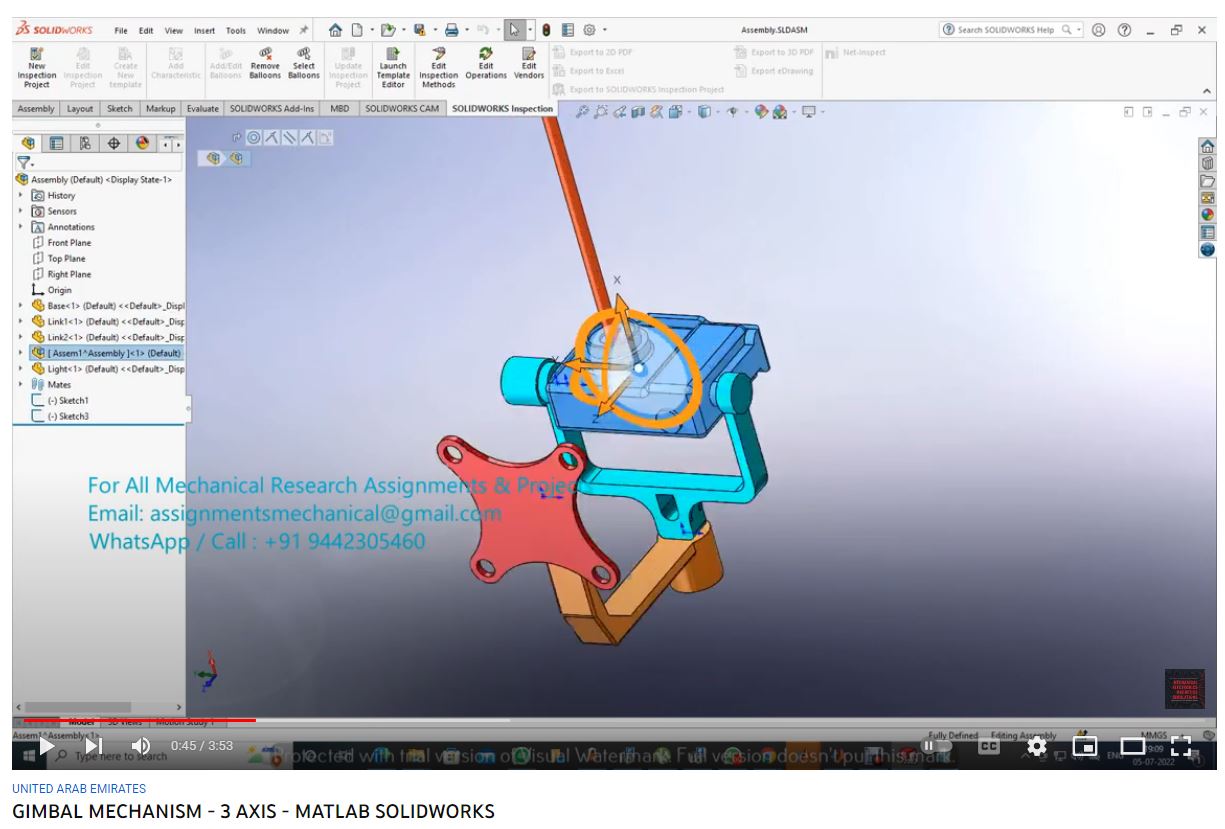Toggle theater mode in video player

click(1132, 746)
